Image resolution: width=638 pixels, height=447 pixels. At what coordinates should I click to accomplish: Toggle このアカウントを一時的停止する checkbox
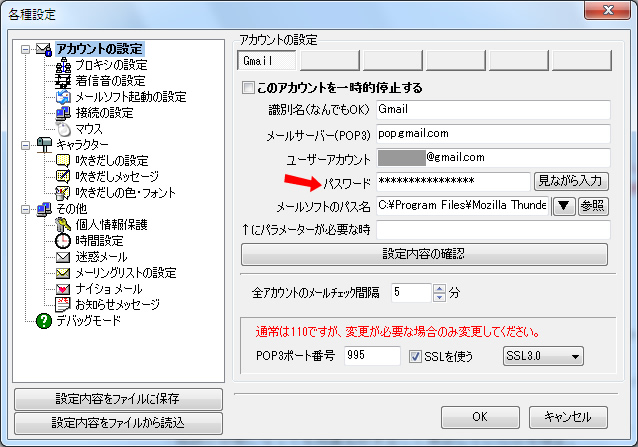pyautogui.click(x=248, y=87)
